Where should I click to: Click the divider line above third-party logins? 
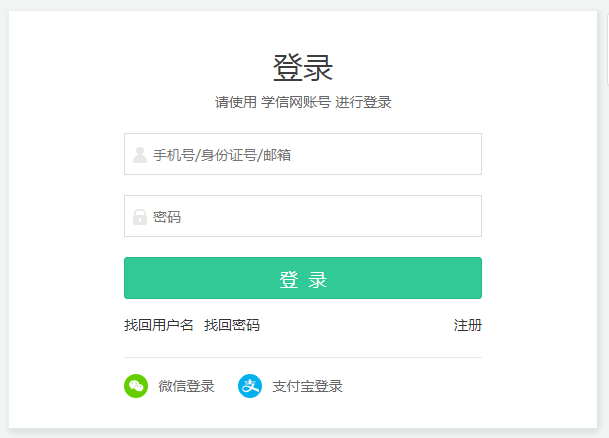[x=303, y=357]
